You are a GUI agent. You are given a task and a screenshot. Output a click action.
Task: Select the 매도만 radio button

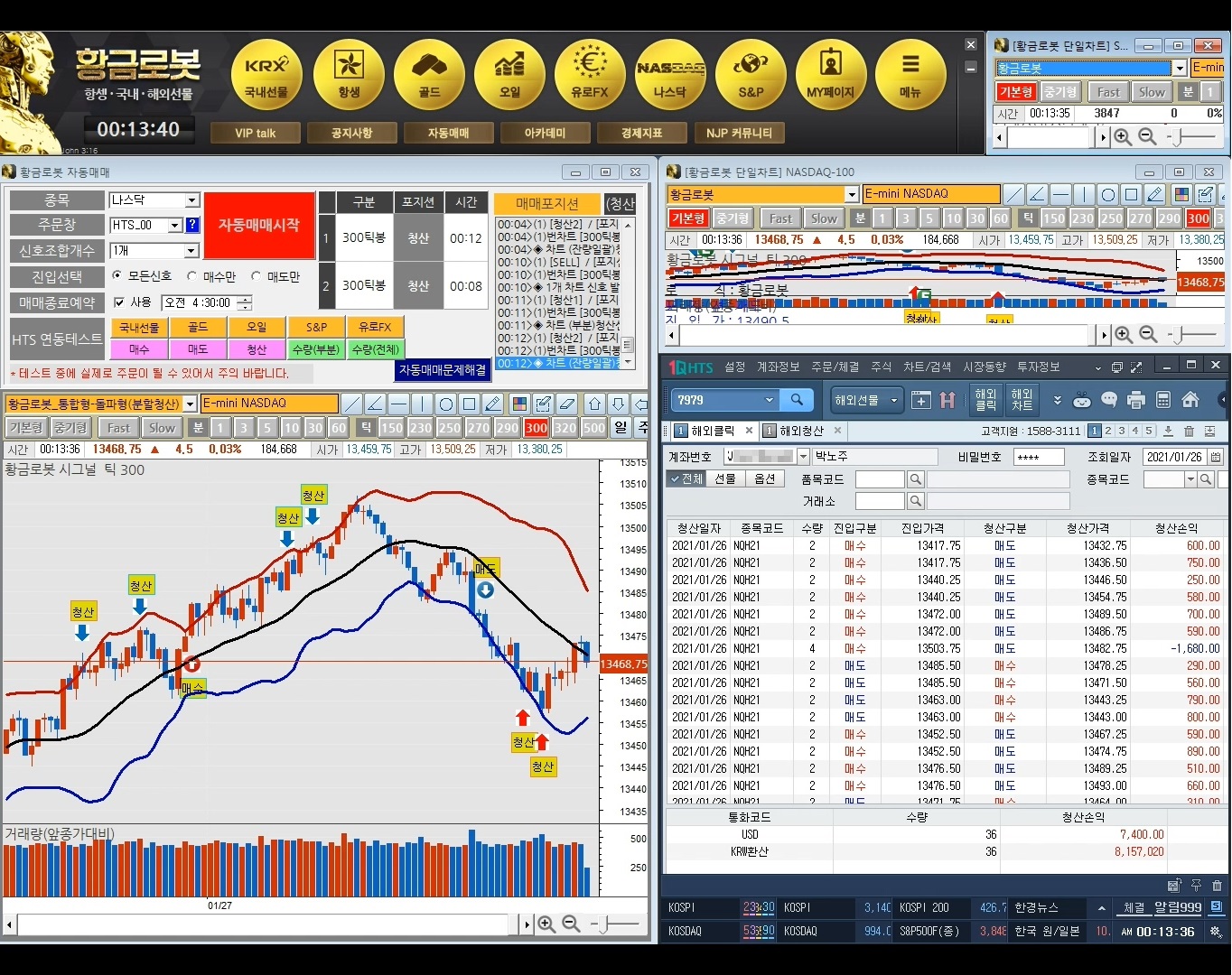(x=256, y=276)
